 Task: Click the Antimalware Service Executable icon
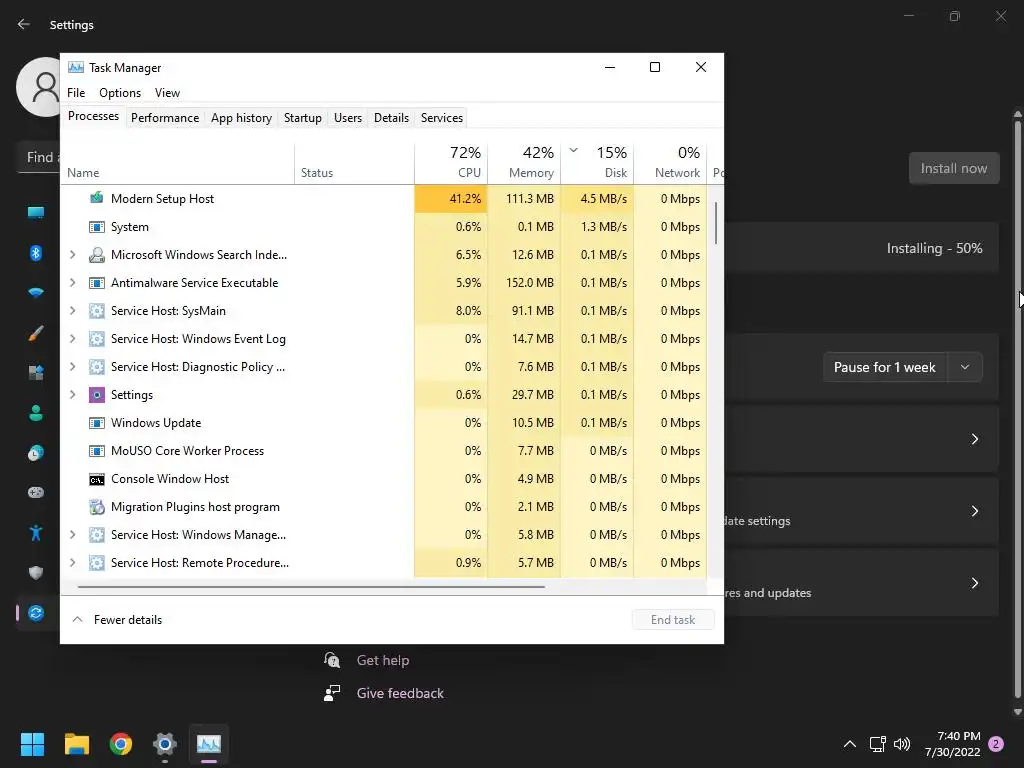97,283
